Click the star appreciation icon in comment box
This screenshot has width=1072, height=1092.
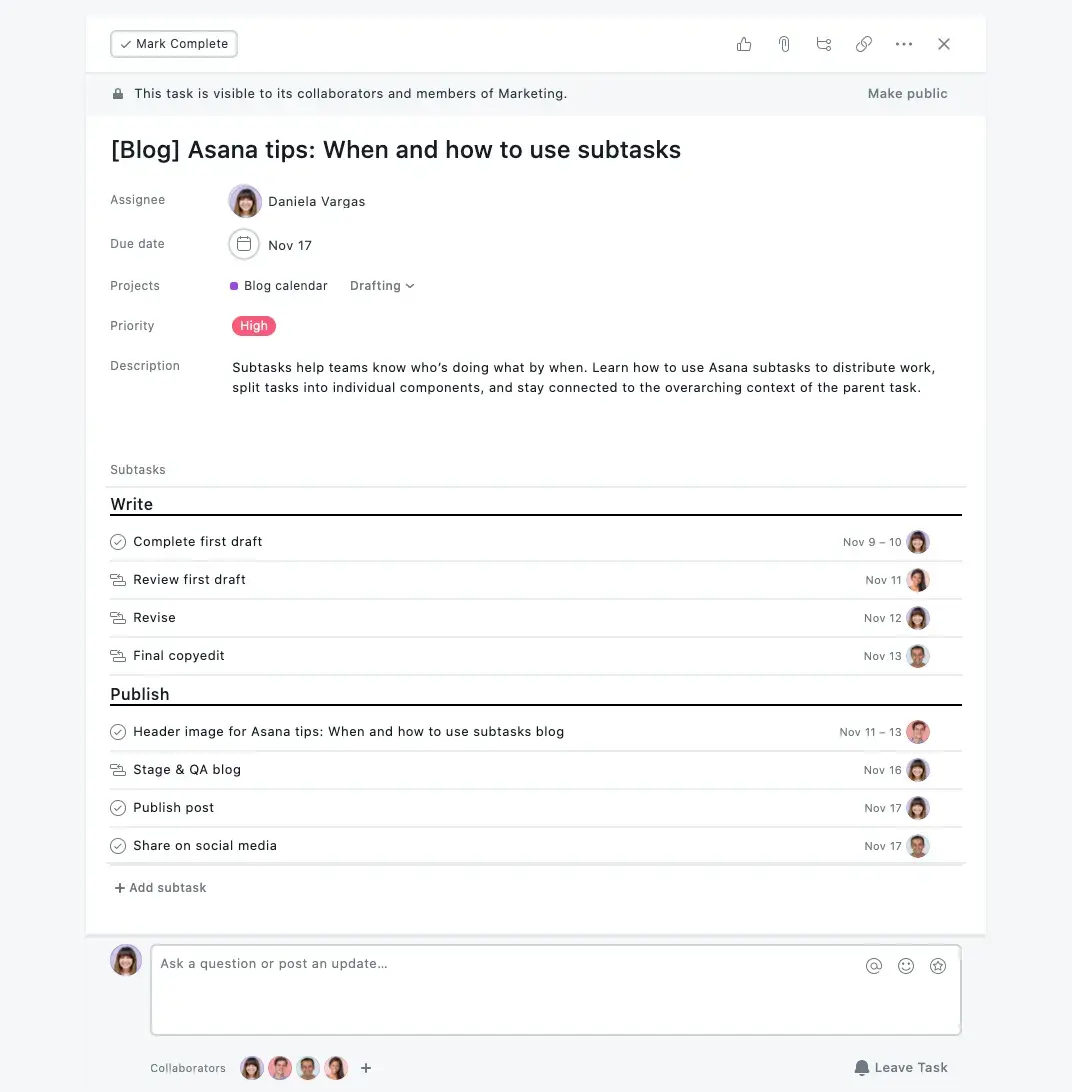938,966
